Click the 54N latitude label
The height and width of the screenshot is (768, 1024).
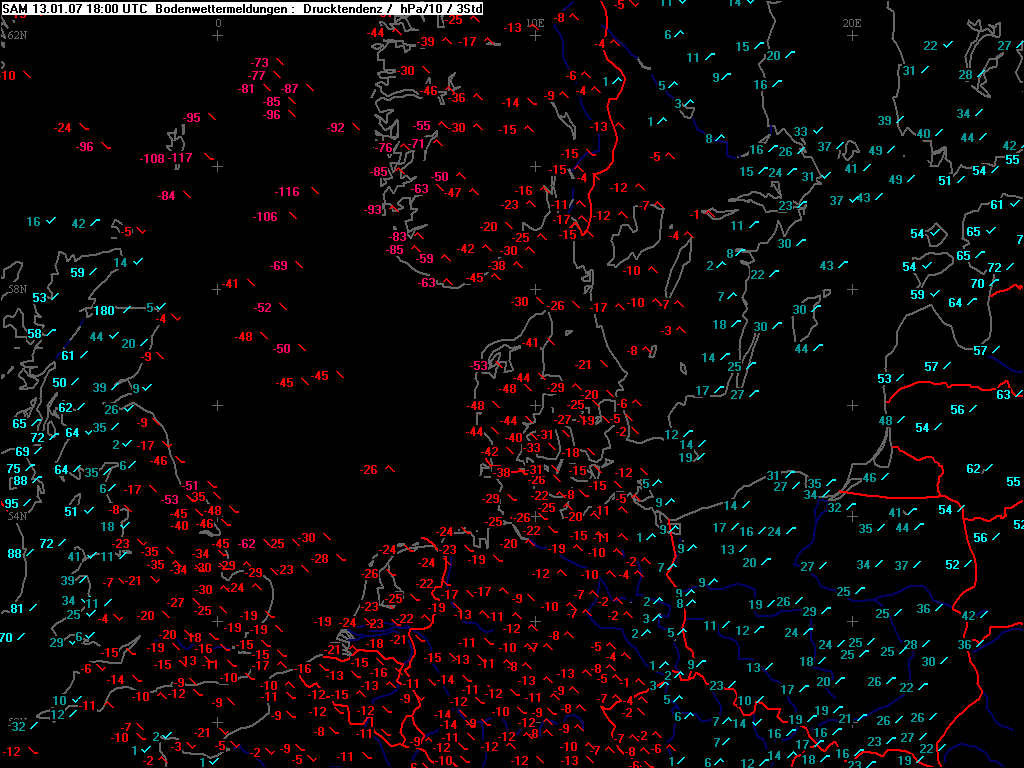click(16, 516)
